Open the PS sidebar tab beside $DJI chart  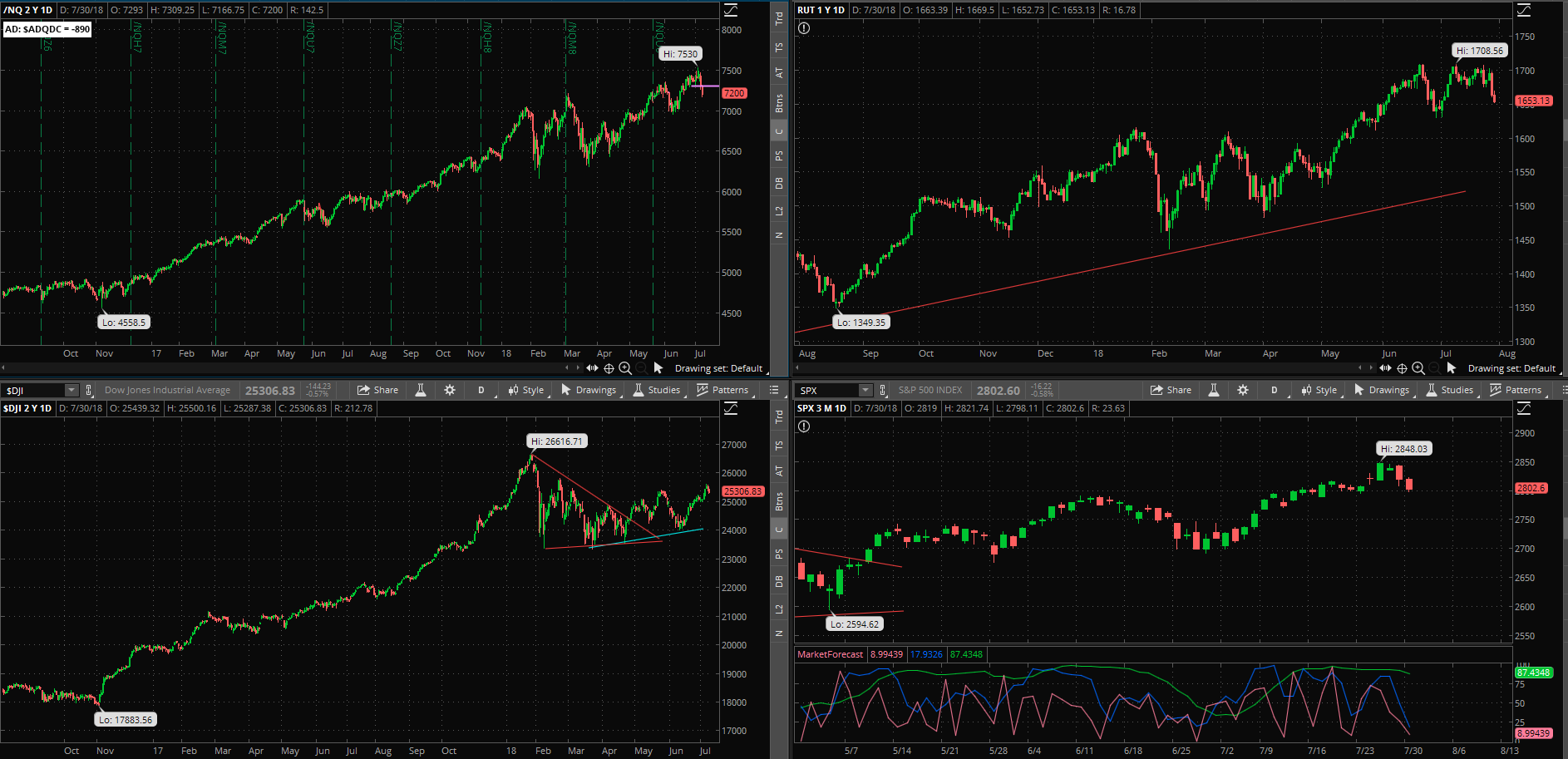(779, 554)
